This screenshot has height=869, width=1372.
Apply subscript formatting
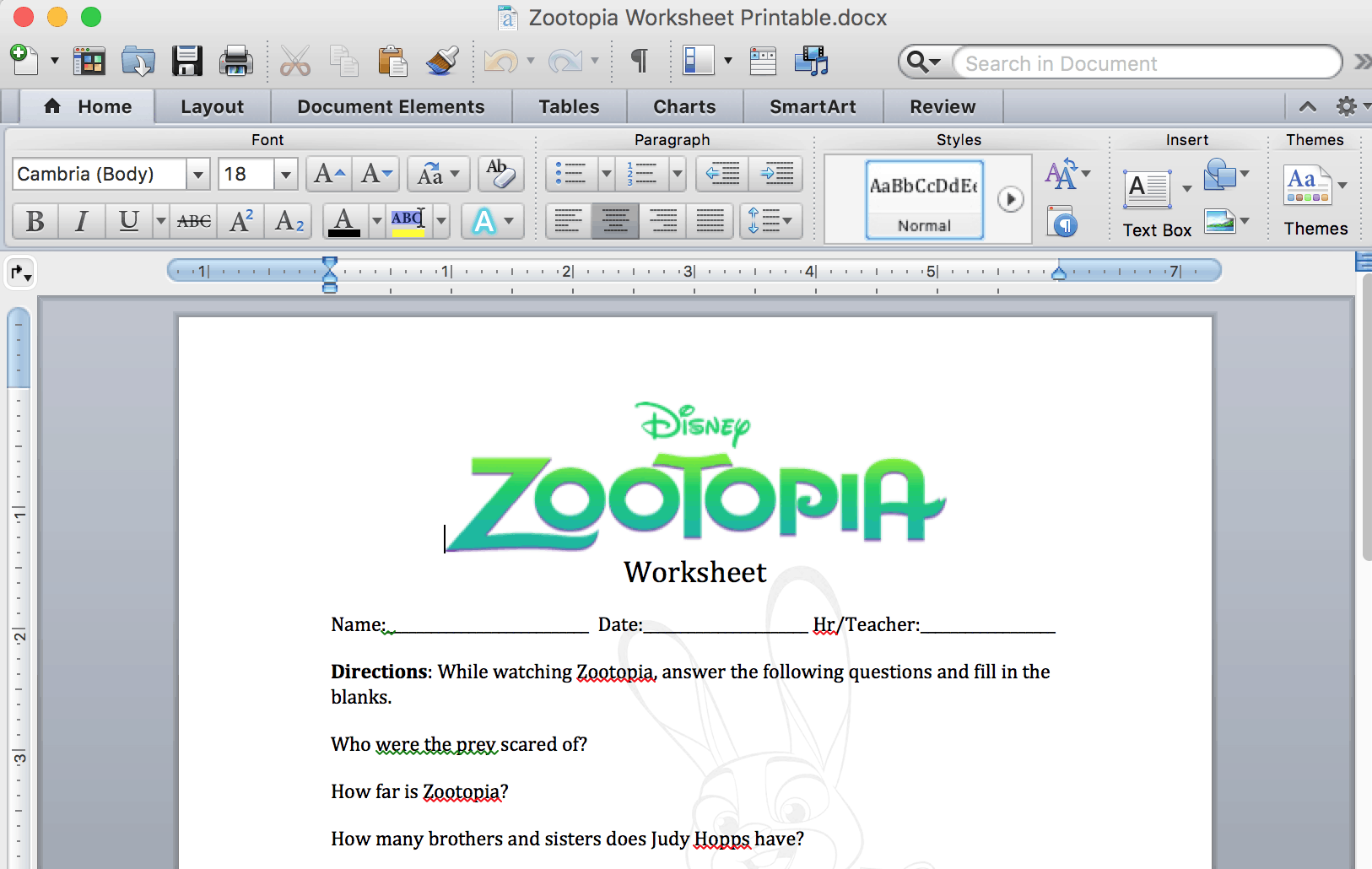tap(288, 221)
